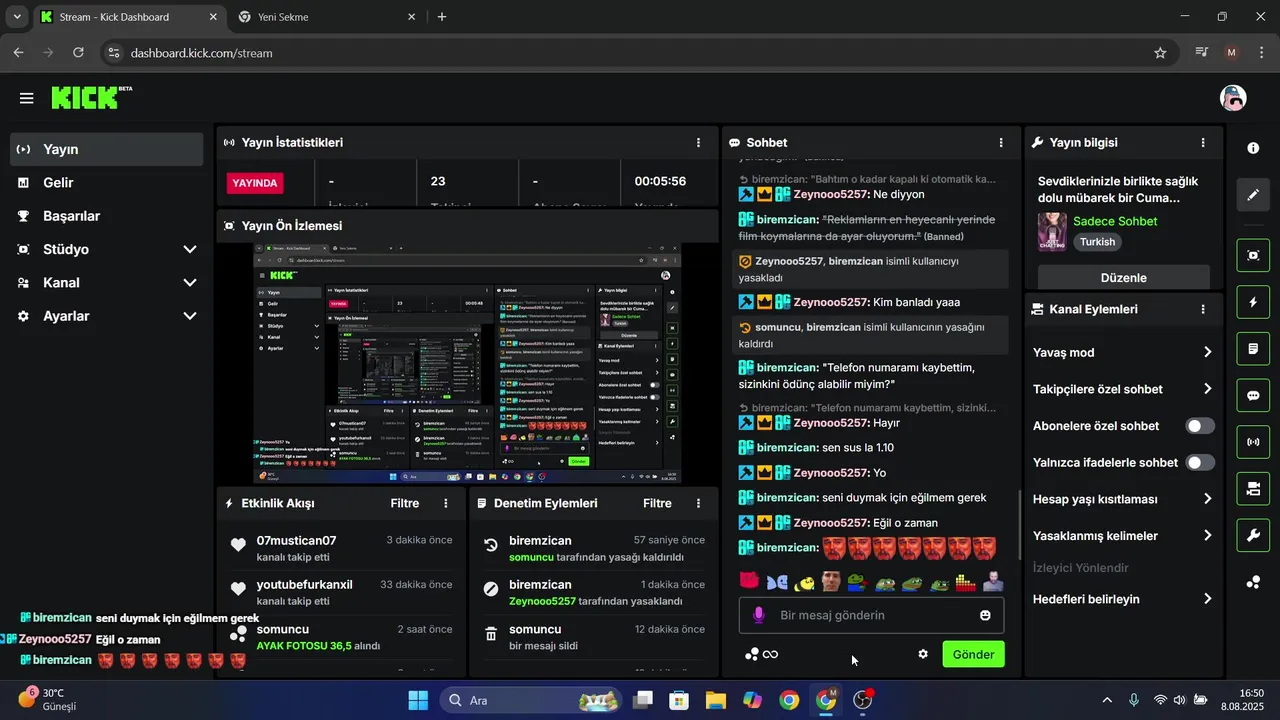This screenshot has width=1280, height=720.
Task: Click the info icon in right toolbar
Action: pos(1253,148)
